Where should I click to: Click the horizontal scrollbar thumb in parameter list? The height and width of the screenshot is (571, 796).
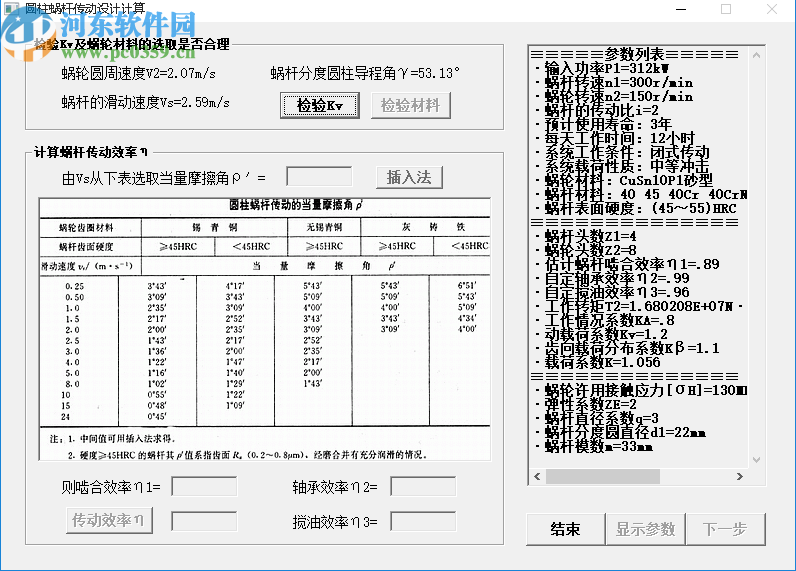603,477
